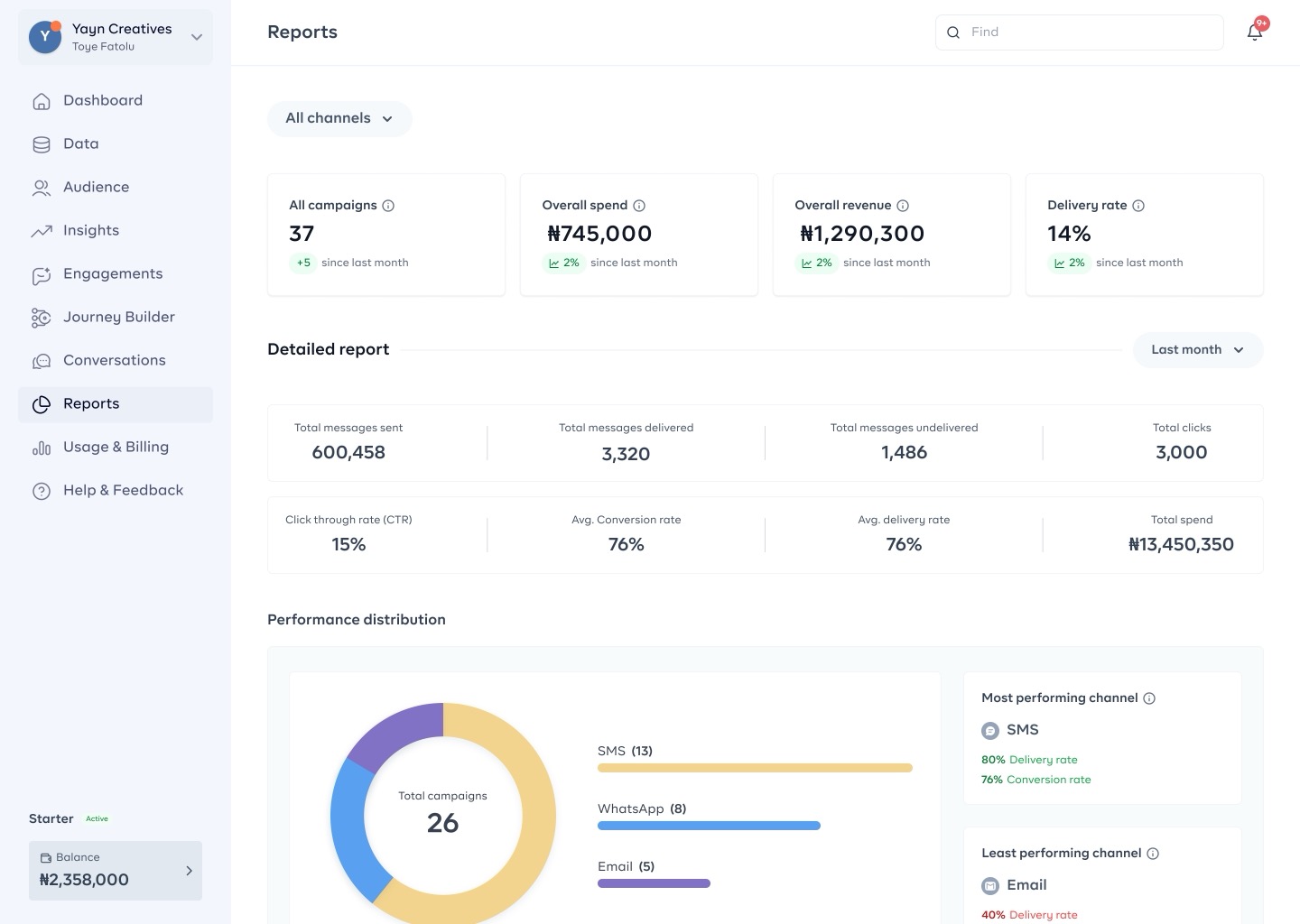
Task: Click the Total spend value ₦13,450,350
Action: click(x=1182, y=545)
